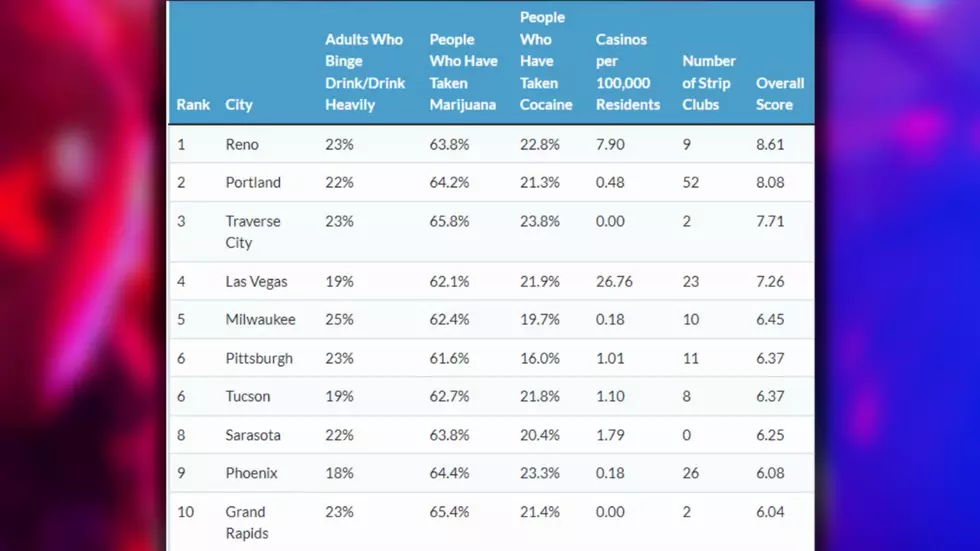Click the Number of Strip Clubs header
The height and width of the screenshot is (551, 980).
coord(709,82)
